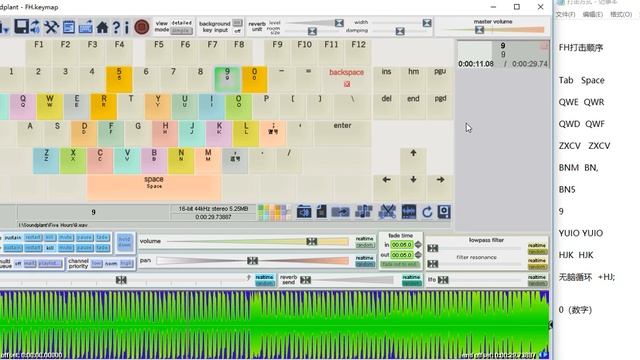Screen dimensions: 640x360
Task: Set channel priority to low
Action: click(x=96, y=264)
